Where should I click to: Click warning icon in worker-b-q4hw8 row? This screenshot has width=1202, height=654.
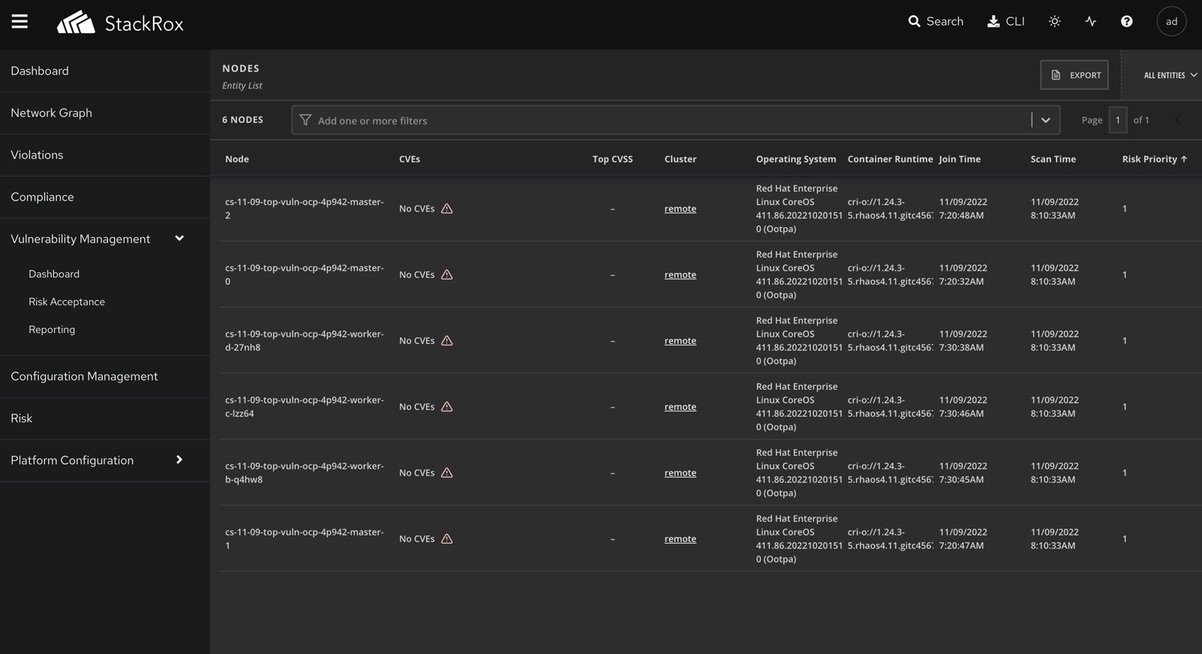pyautogui.click(x=447, y=473)
